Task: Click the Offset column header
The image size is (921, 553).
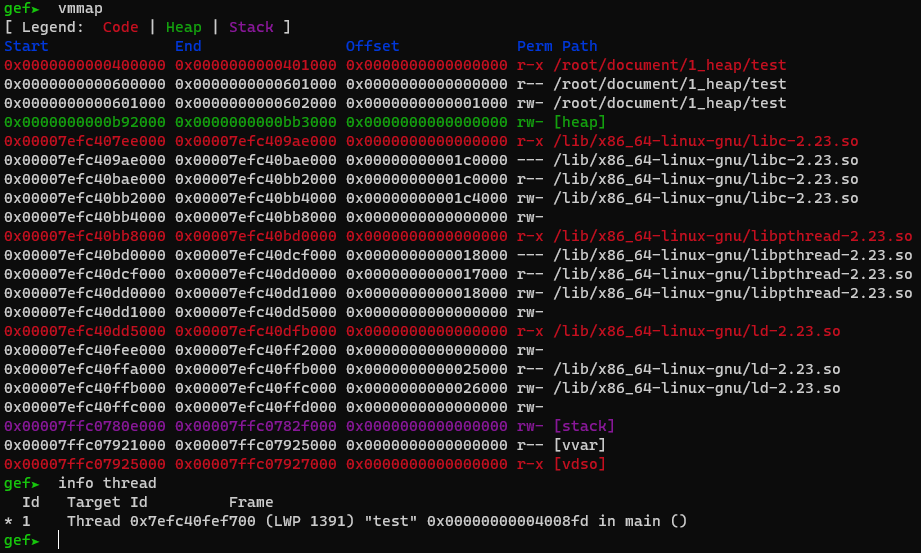Action: coord(372,46)
